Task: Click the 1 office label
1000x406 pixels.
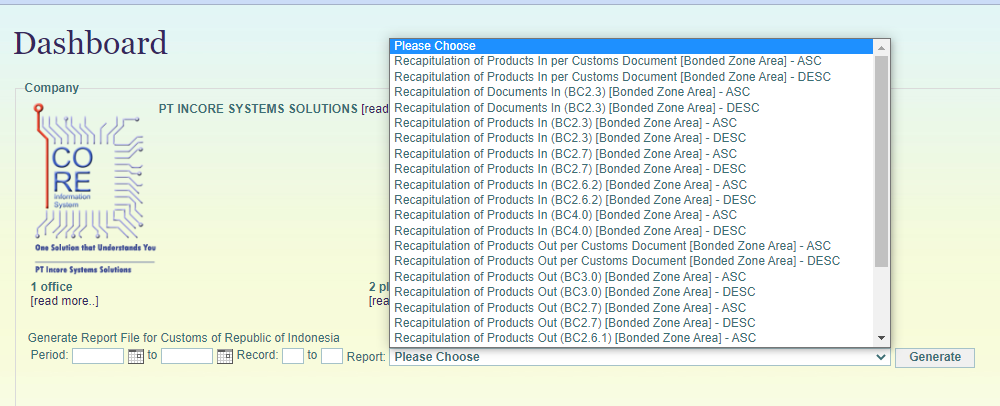Action: [52, 287]
